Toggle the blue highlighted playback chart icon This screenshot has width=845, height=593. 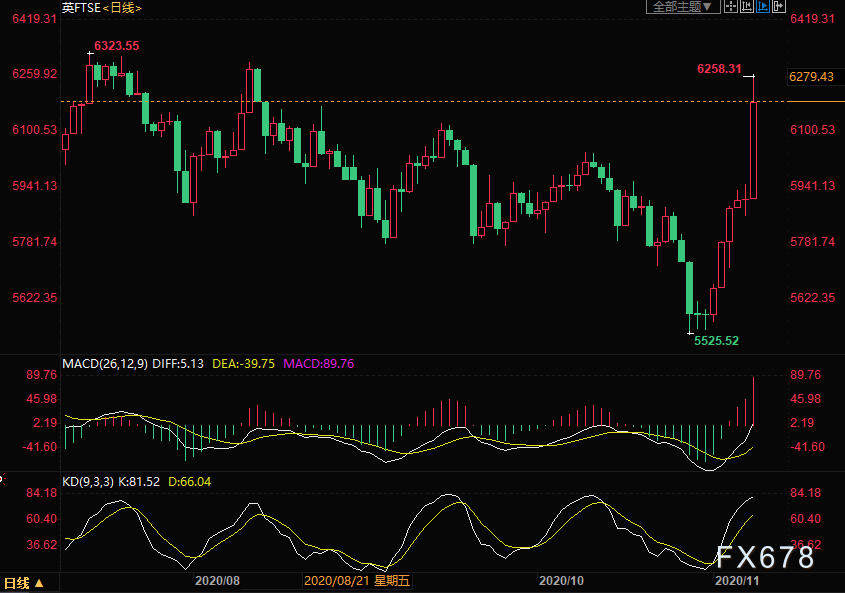point(763,7)
